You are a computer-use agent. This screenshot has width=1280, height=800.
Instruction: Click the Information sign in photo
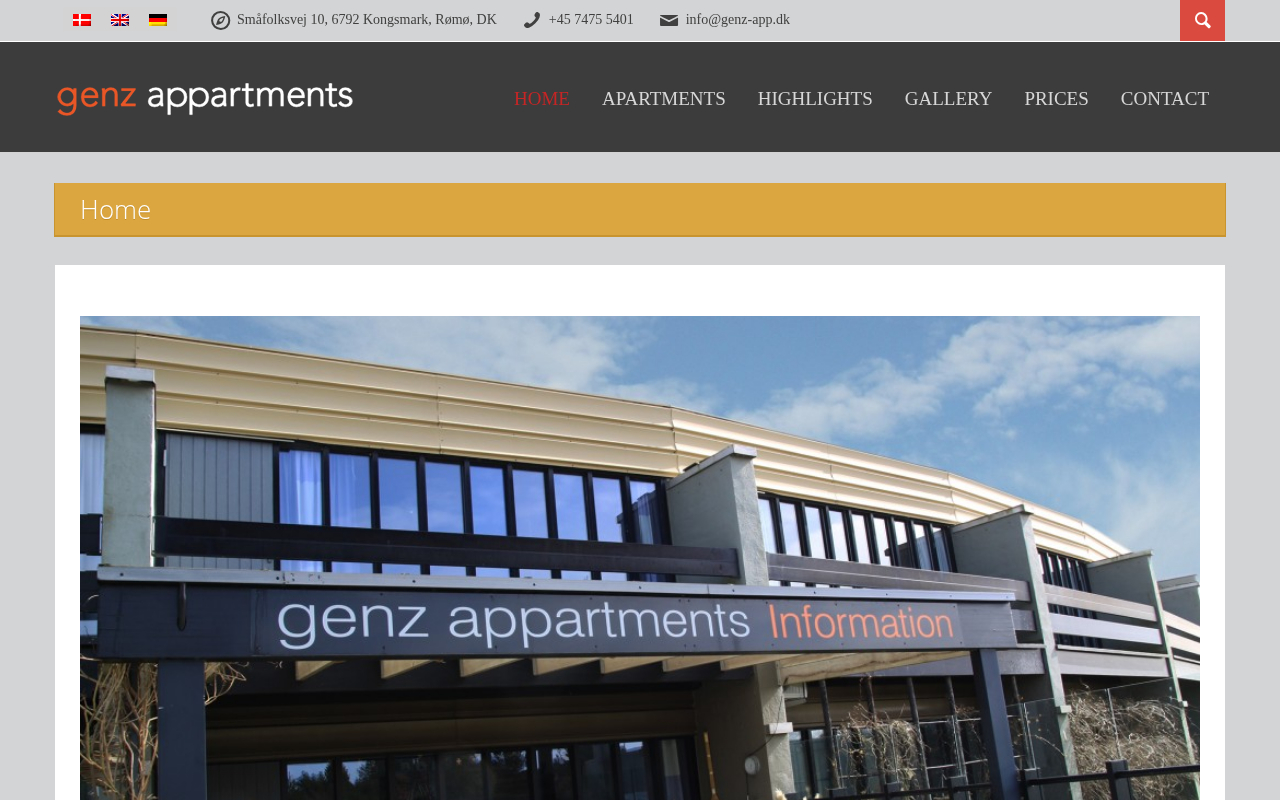pyautogui.click(x=861, y=623)
